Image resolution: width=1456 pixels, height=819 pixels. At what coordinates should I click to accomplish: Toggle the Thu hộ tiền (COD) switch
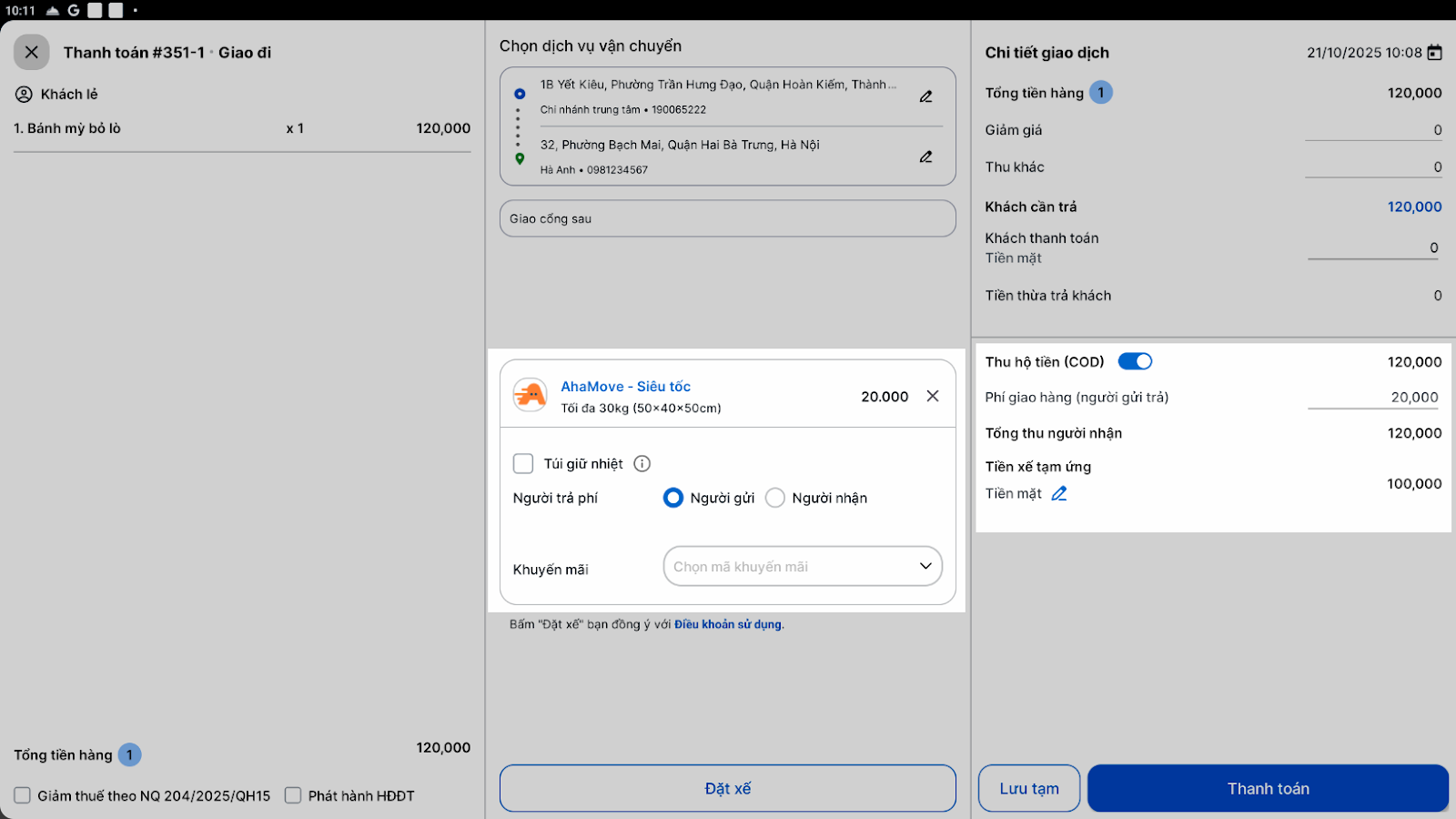pos(1135,361)
